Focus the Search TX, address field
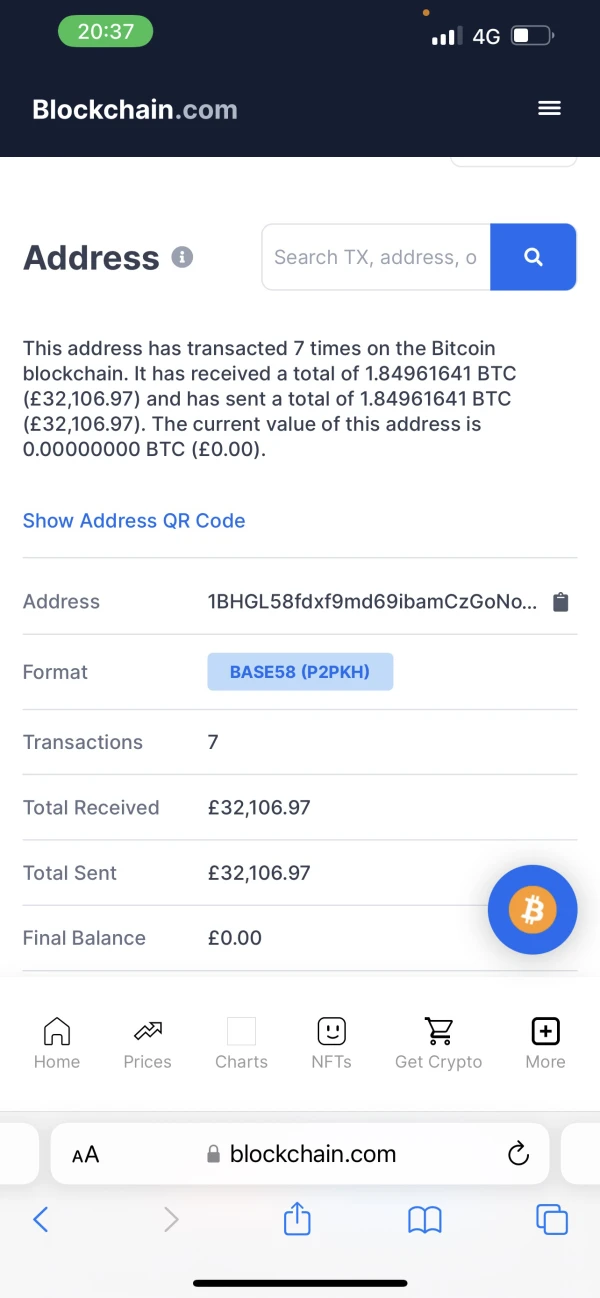 point(376,257)
